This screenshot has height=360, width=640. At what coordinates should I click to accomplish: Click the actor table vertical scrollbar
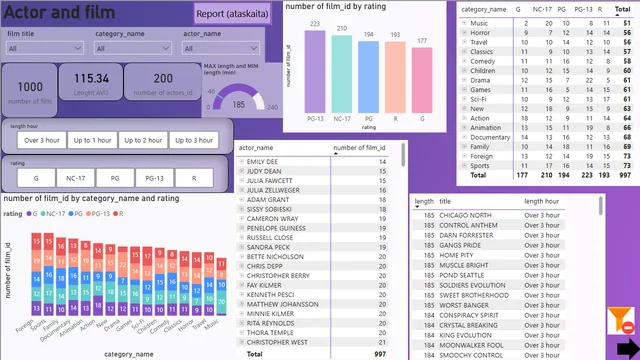pyautogui.click(x=403, y=155)
